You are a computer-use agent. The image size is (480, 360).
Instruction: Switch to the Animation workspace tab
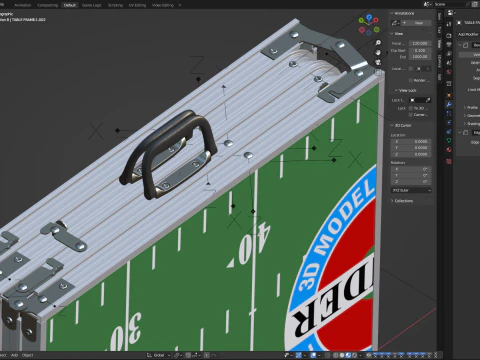[x=23, y=5]
